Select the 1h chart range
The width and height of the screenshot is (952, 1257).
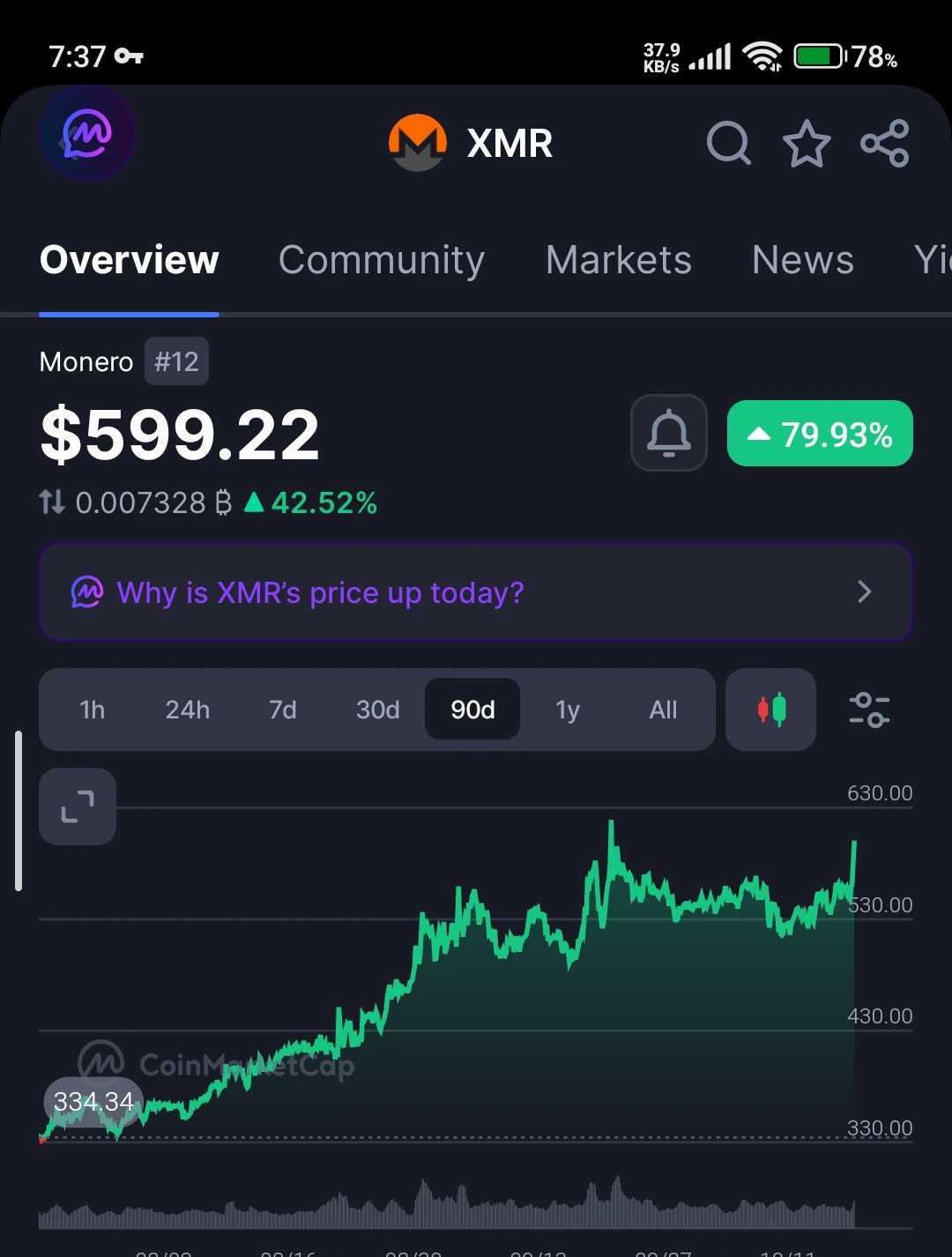[x=93, y=710]
